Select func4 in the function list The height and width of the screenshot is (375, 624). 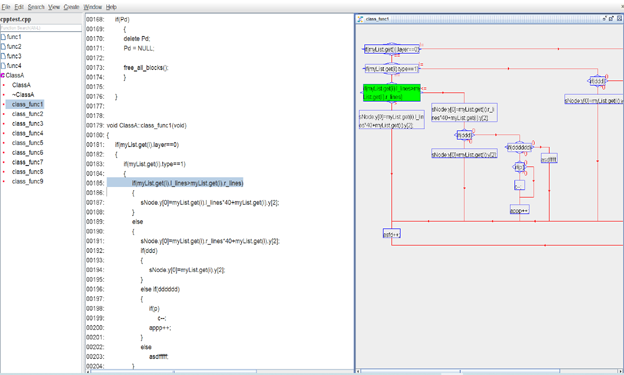click(x=14, y=65)
